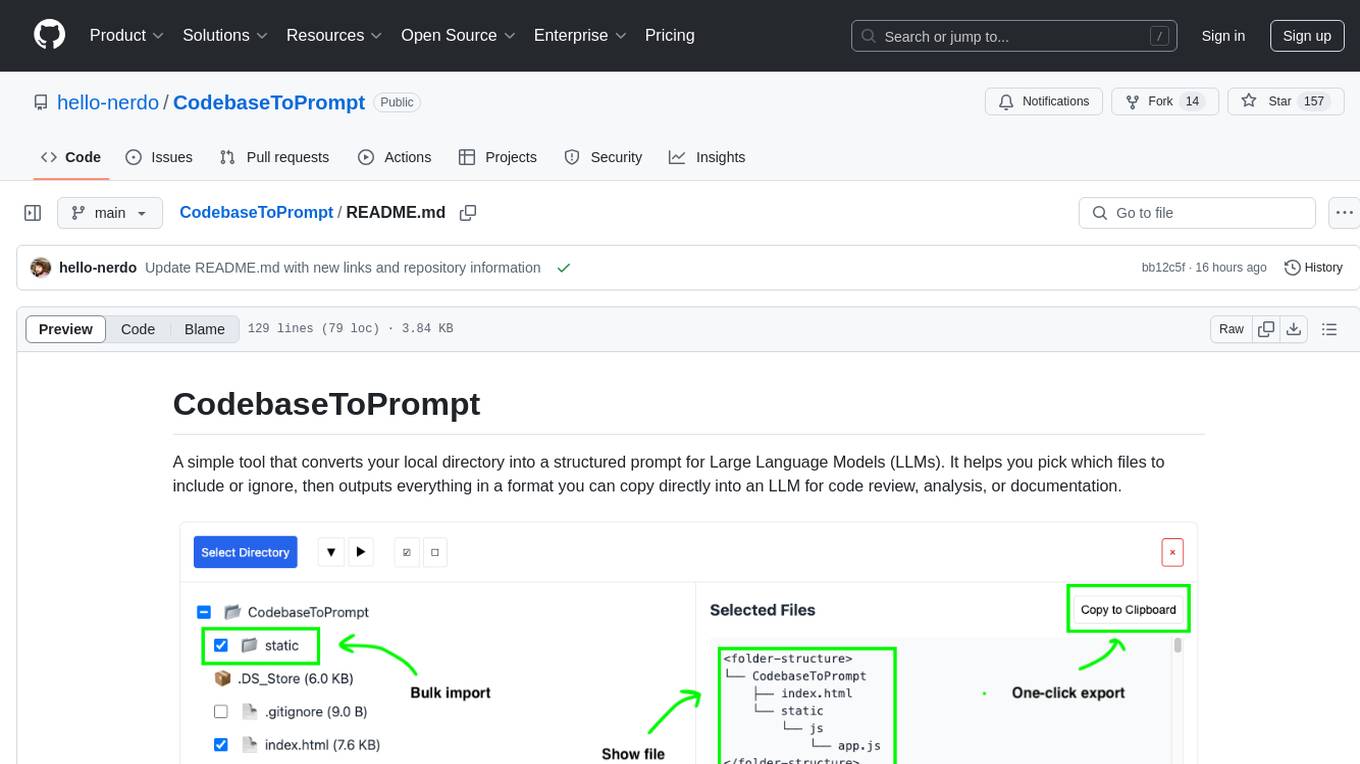Switch to the Code view tab
The width and height of the screenshot is (1360, 764).
coord(138,329)
